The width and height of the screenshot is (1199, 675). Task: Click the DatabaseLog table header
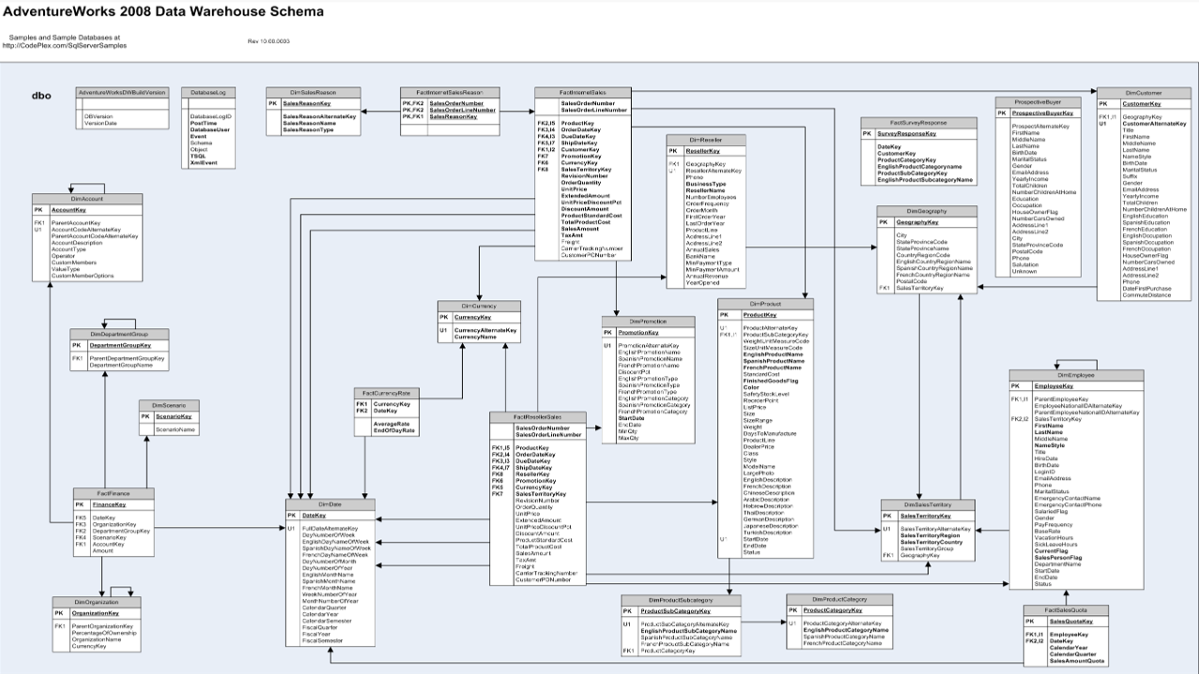point(208,92)
